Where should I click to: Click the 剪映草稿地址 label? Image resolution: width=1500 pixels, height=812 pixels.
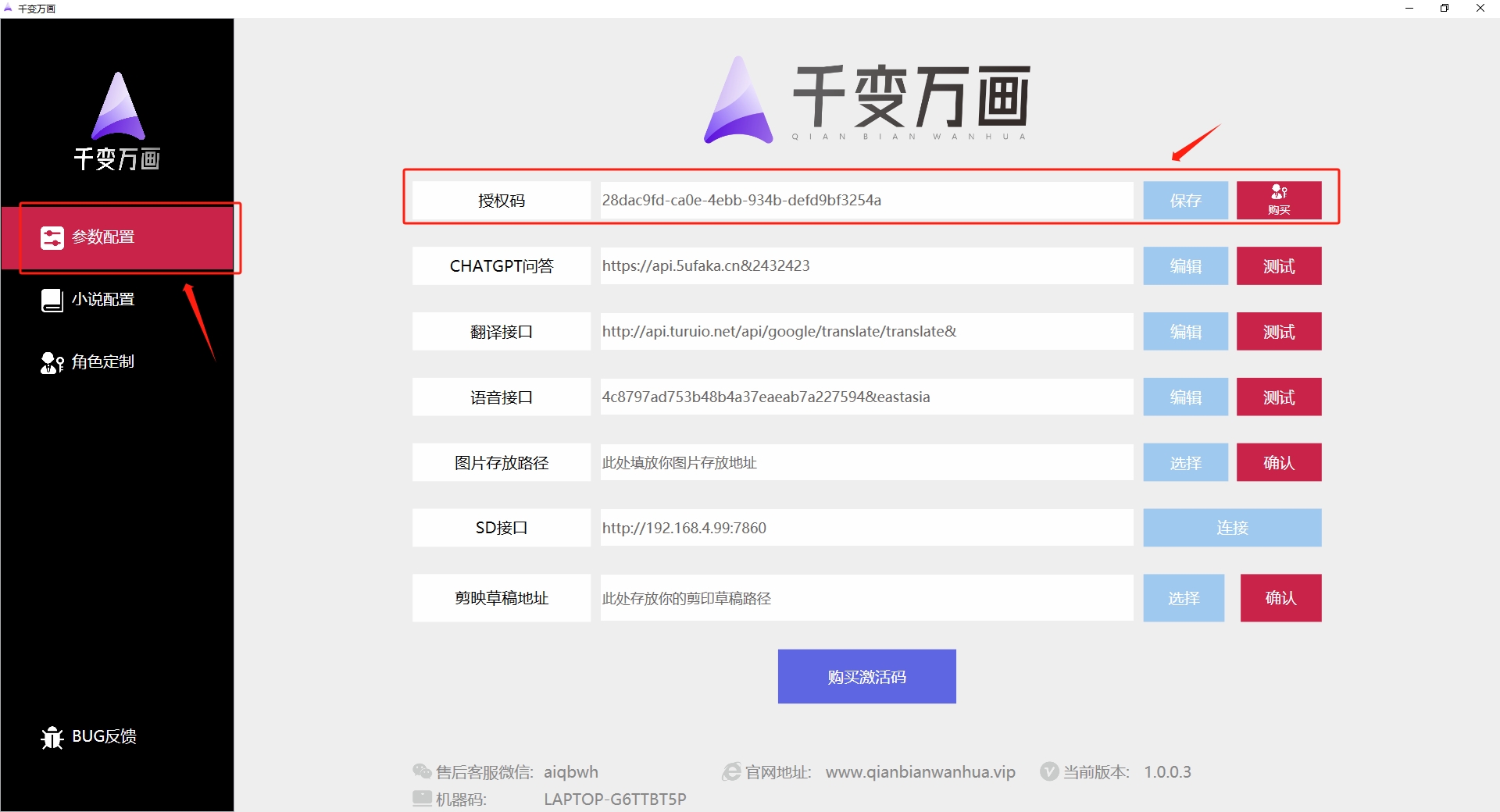click(x=502, y=598)
